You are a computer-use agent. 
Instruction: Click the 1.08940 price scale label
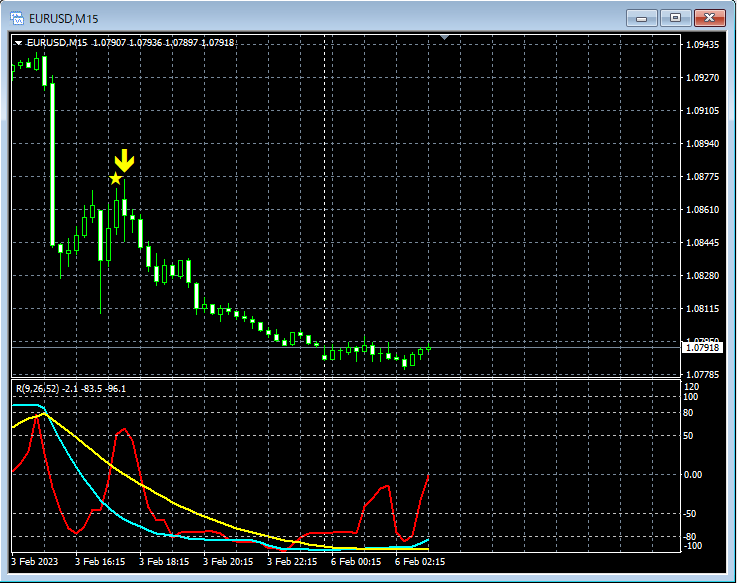[702, 144]
